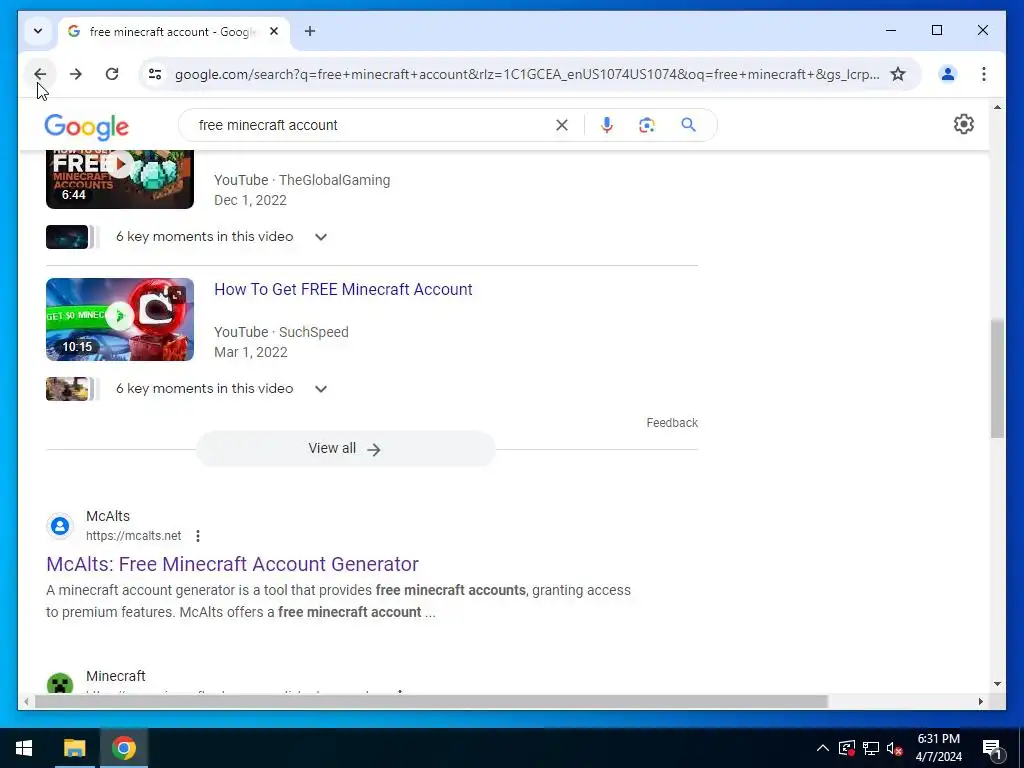This screenshot has width=1024, height=768.
Task: Click Chrome icon in taskbar
Action: click(x=123, y=748)
